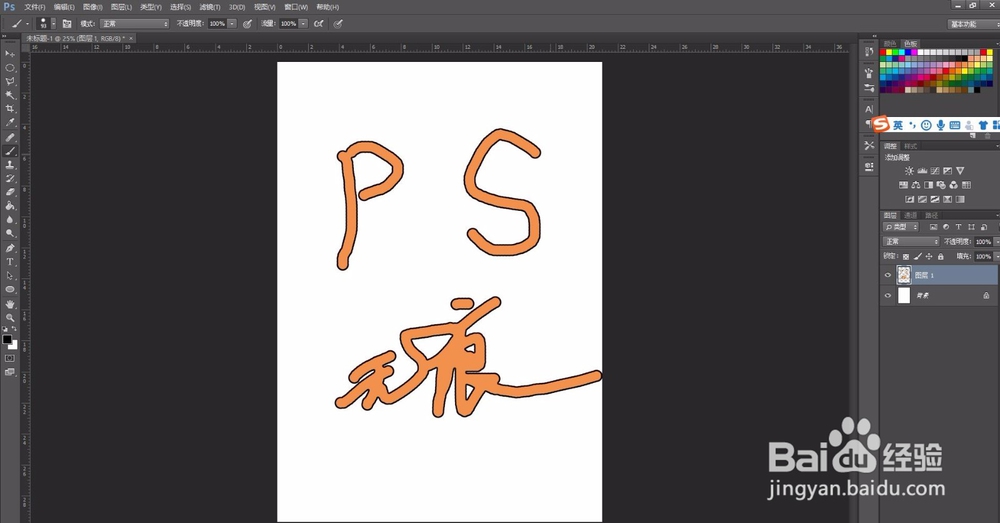The height and width of the screenshot is (523, 1000).
Task: Toggle lock position
Action: 929,256
